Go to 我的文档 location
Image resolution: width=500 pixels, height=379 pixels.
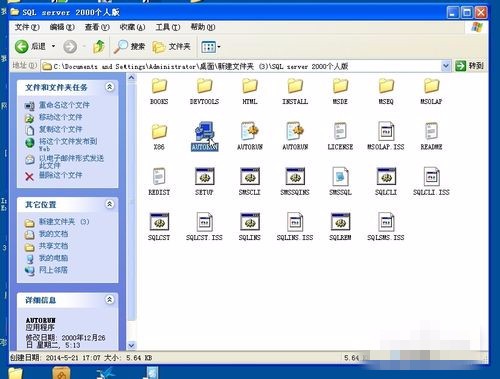tap(53, 234)
